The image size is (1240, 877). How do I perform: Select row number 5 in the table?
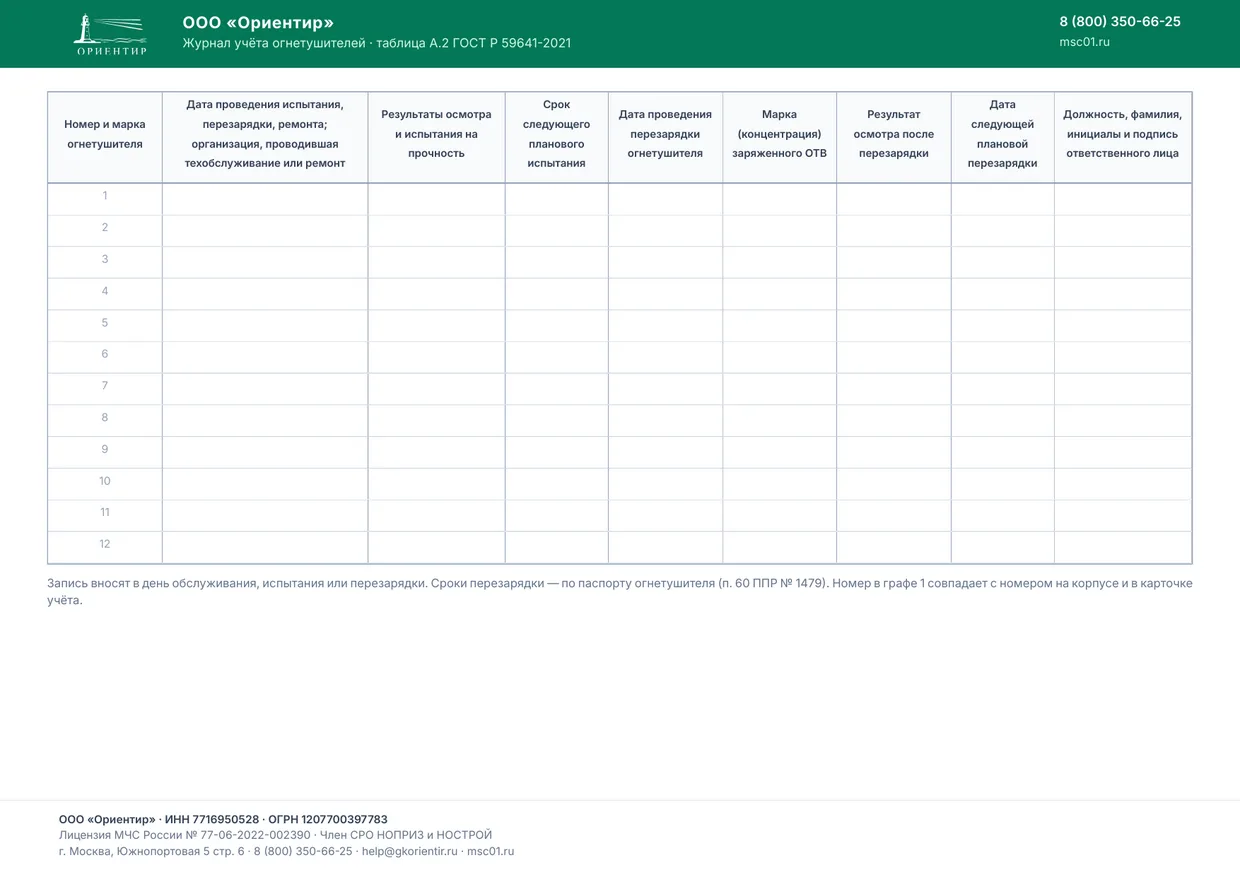pos(620,326)
